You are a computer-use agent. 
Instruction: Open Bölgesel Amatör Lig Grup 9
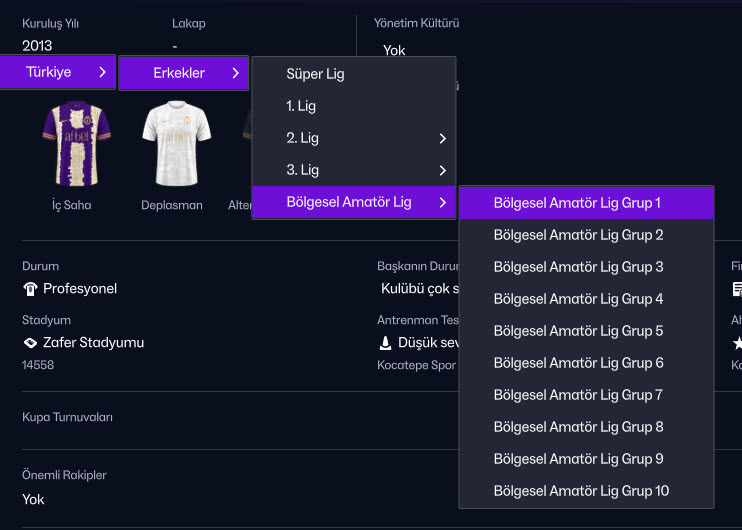(x=578, y=459)
